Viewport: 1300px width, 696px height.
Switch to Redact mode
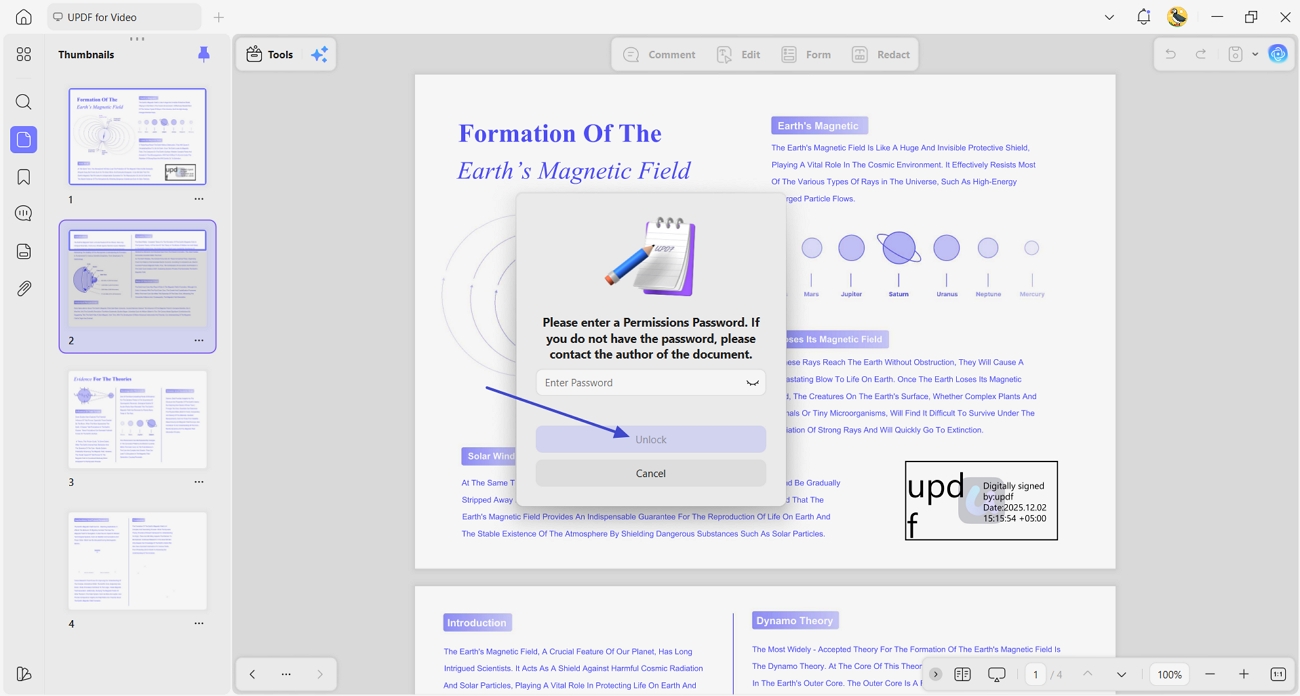pyautogui.click(x=881, y=55)
